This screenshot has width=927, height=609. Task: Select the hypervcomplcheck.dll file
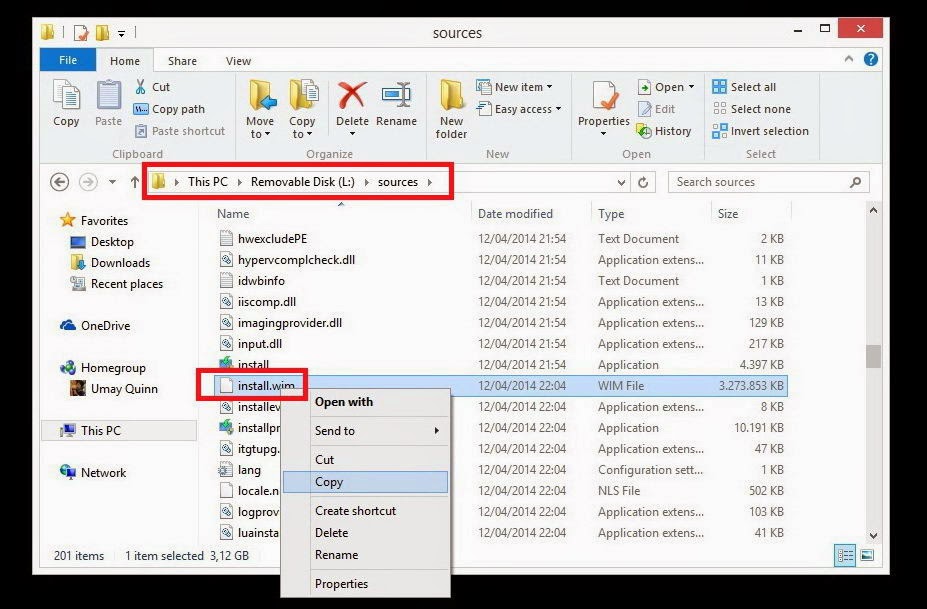[x=296, y=260]
